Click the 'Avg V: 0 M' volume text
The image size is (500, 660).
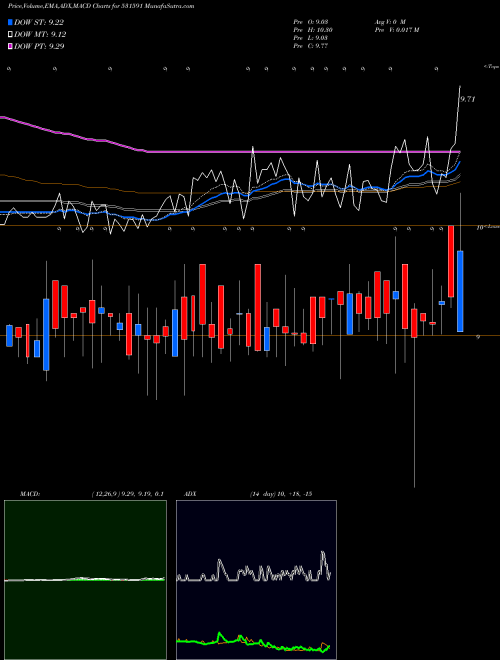click(390, 22)
